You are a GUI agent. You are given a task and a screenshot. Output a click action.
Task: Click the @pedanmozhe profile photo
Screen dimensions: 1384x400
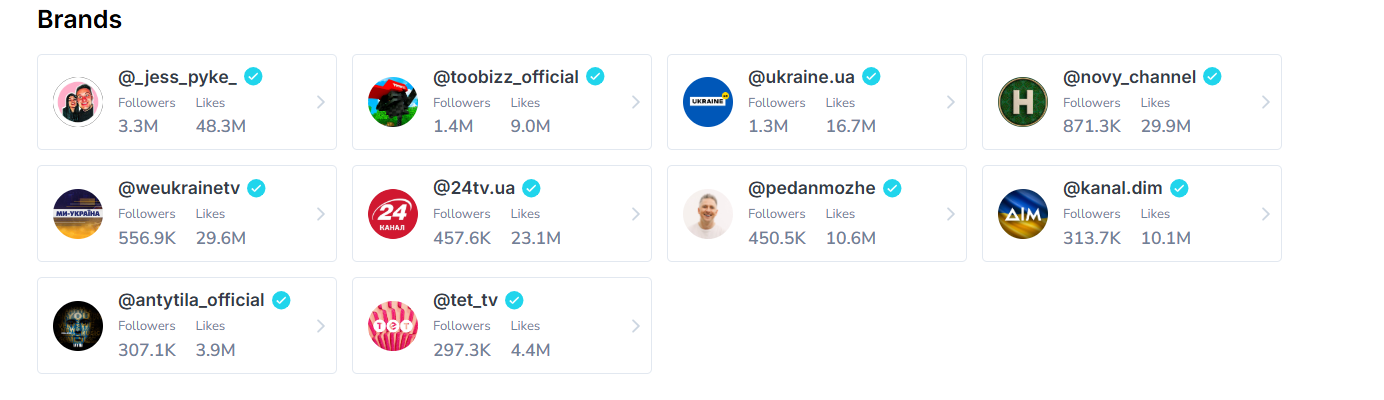(708, 214)
